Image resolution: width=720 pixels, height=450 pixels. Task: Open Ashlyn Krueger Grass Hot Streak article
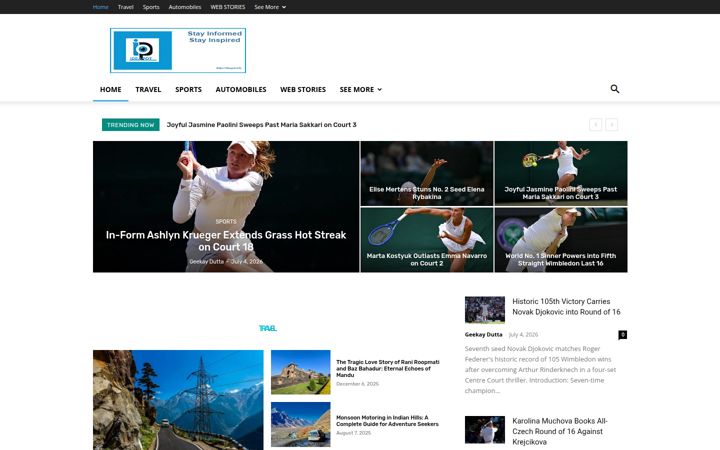[226, 241]
